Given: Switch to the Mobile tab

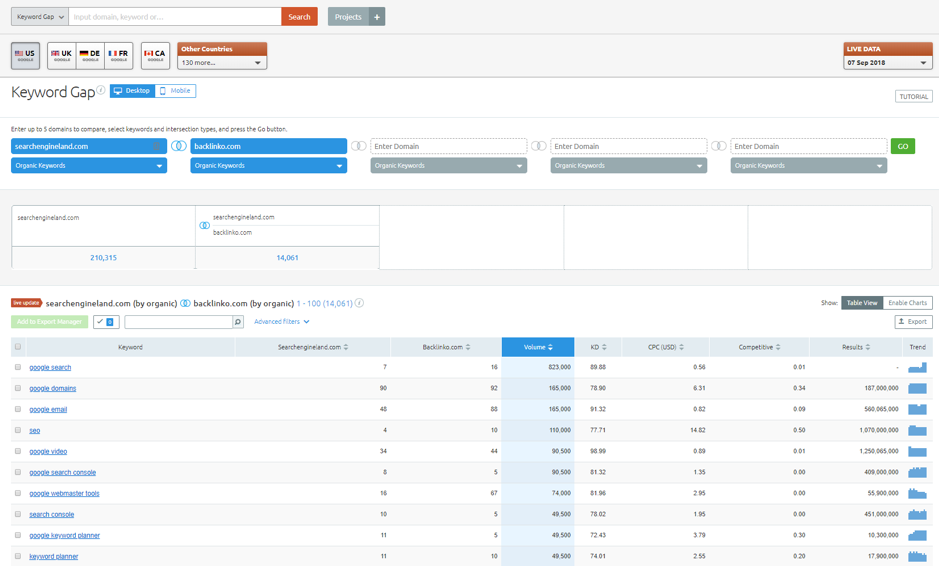Looking at the screenshot, I should pos(175,90).
